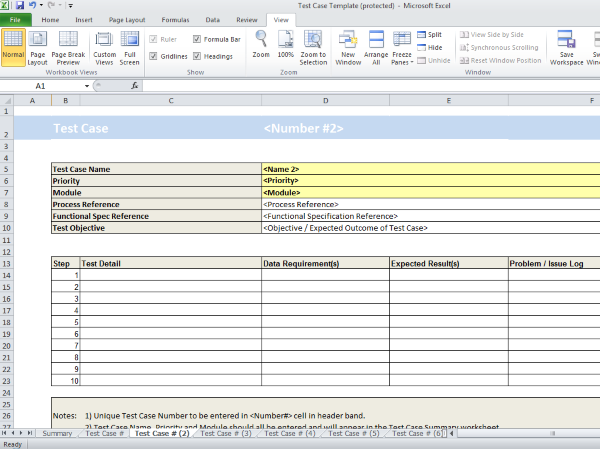Select the Step 5 number cell

pyautogui.click(x=66, y=322)
